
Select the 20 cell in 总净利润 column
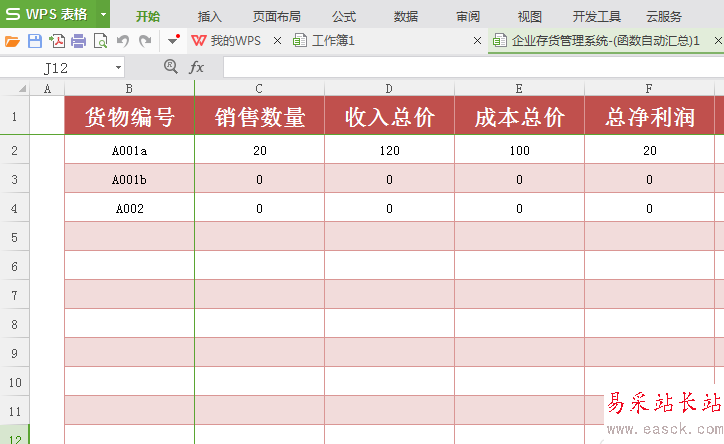(x=649, y=150)
